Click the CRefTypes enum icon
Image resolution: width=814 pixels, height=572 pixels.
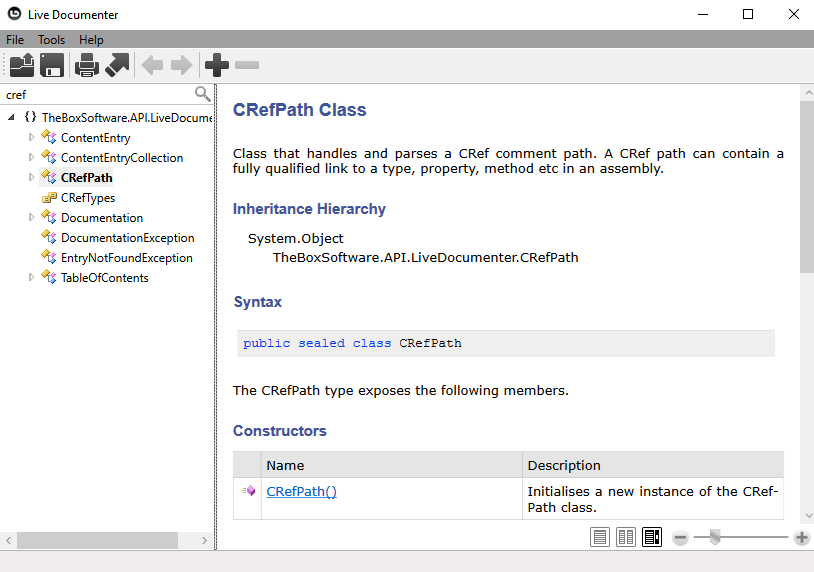point(49,197)
